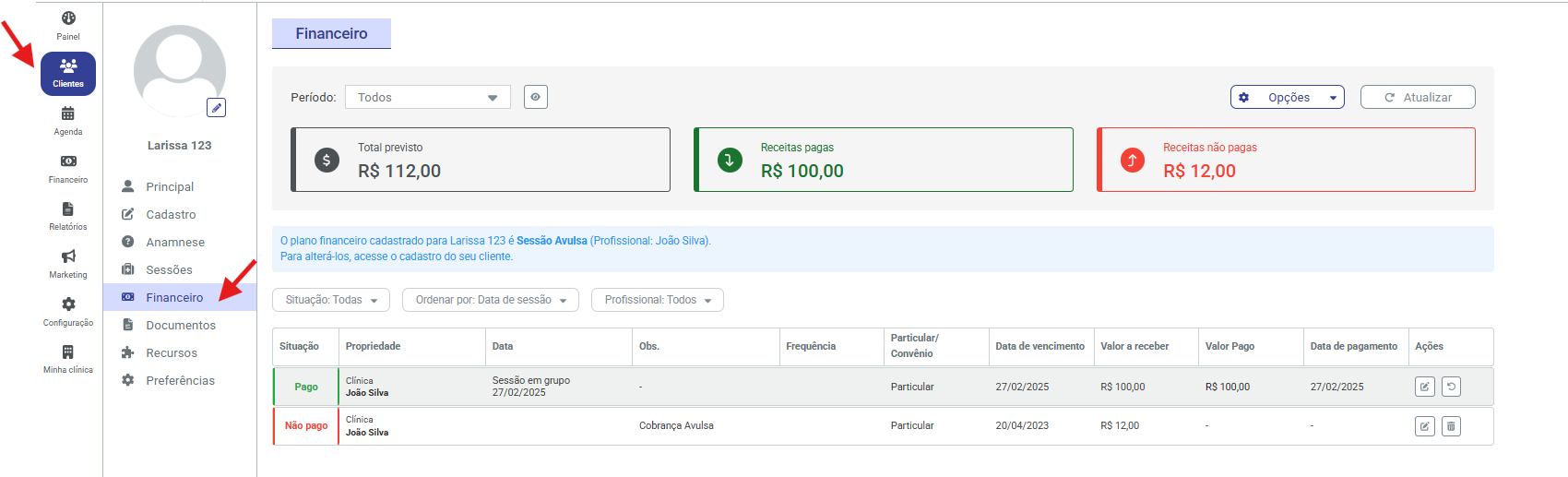
Task: Select Sessões in the client menu
Action: pyautogui.click(x=169, y=269)
